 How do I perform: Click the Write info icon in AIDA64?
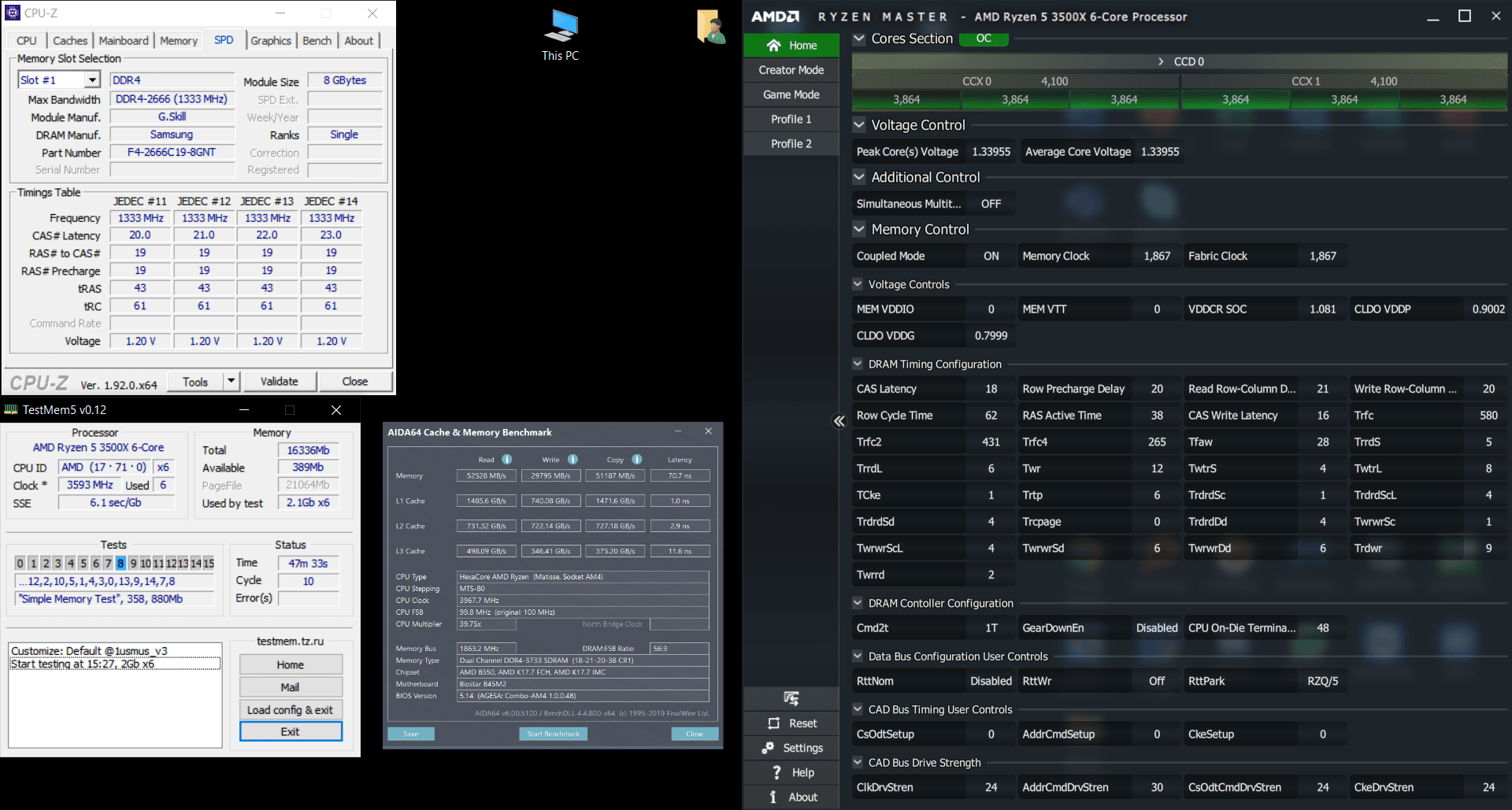point(573,459)
